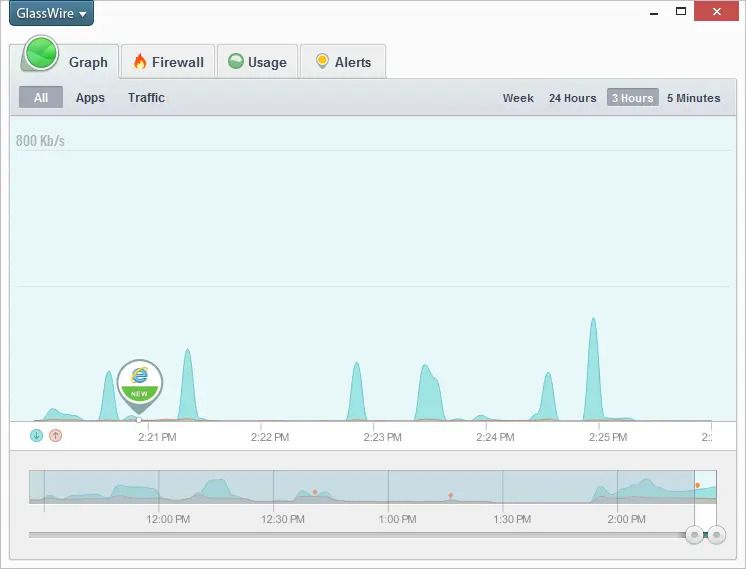This screenshot has width=746, height=569.
Task: Click the yellow Alerts pin icon
Action: click(x=322, y=61)
